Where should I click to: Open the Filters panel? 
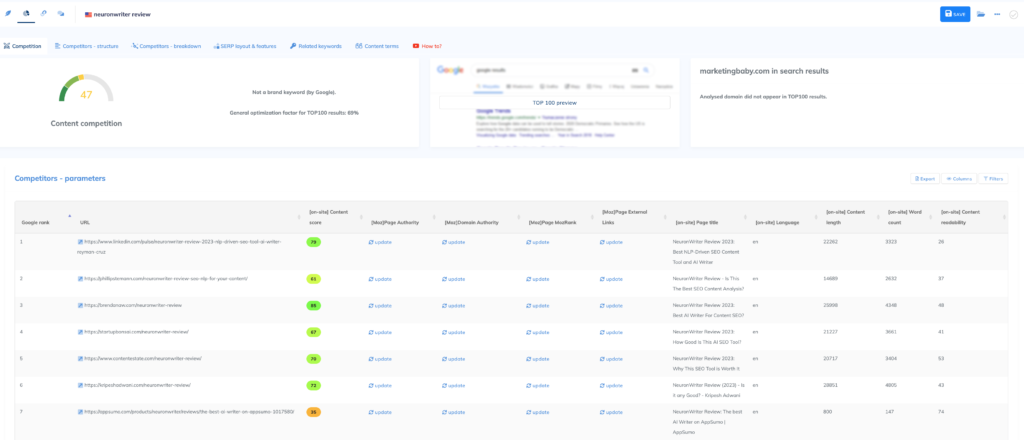click(993, 178)
